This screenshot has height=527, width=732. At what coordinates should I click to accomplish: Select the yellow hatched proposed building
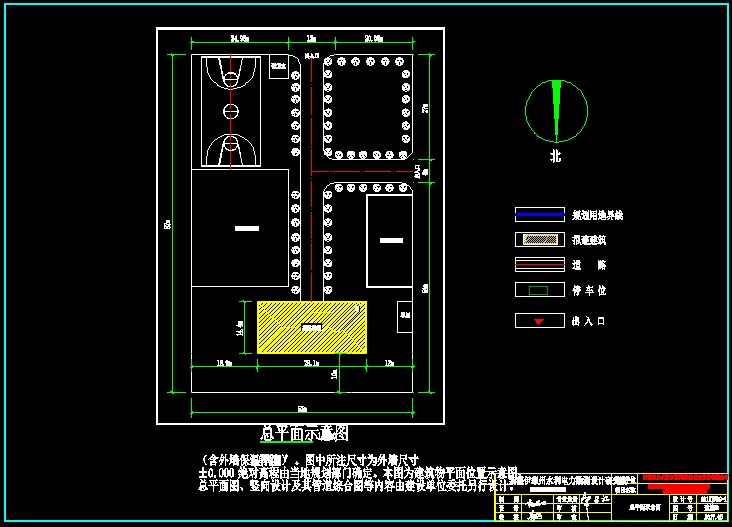311,327
